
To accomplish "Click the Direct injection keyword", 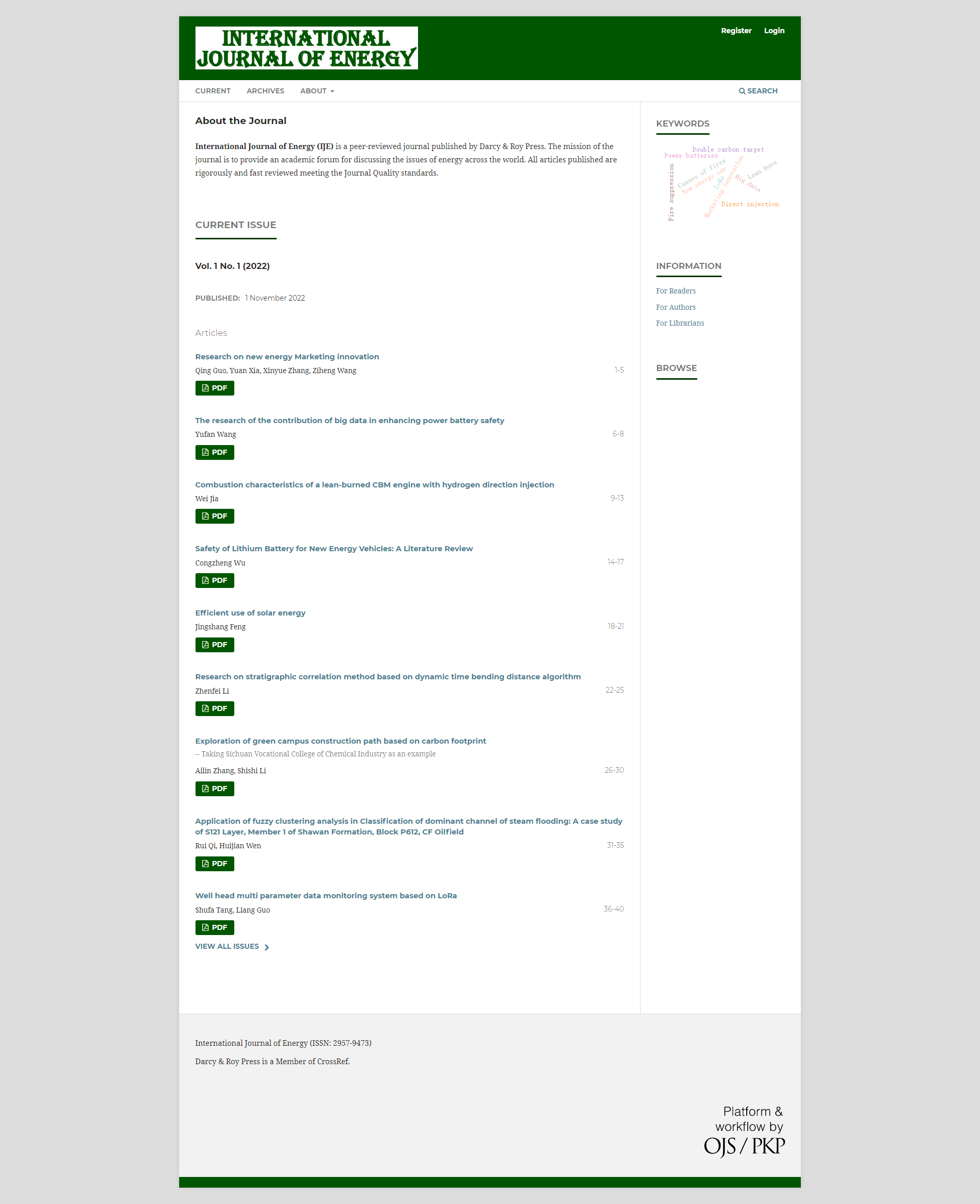I will coord(750,204).
